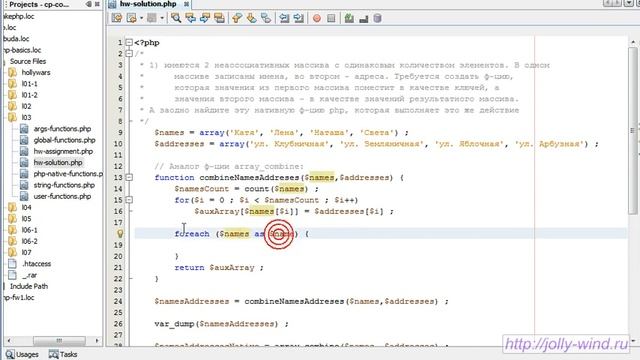Open global-functions.php in the project tree
Image resolution: width=640 pixels, height=360 pixels.
[64, 140]
